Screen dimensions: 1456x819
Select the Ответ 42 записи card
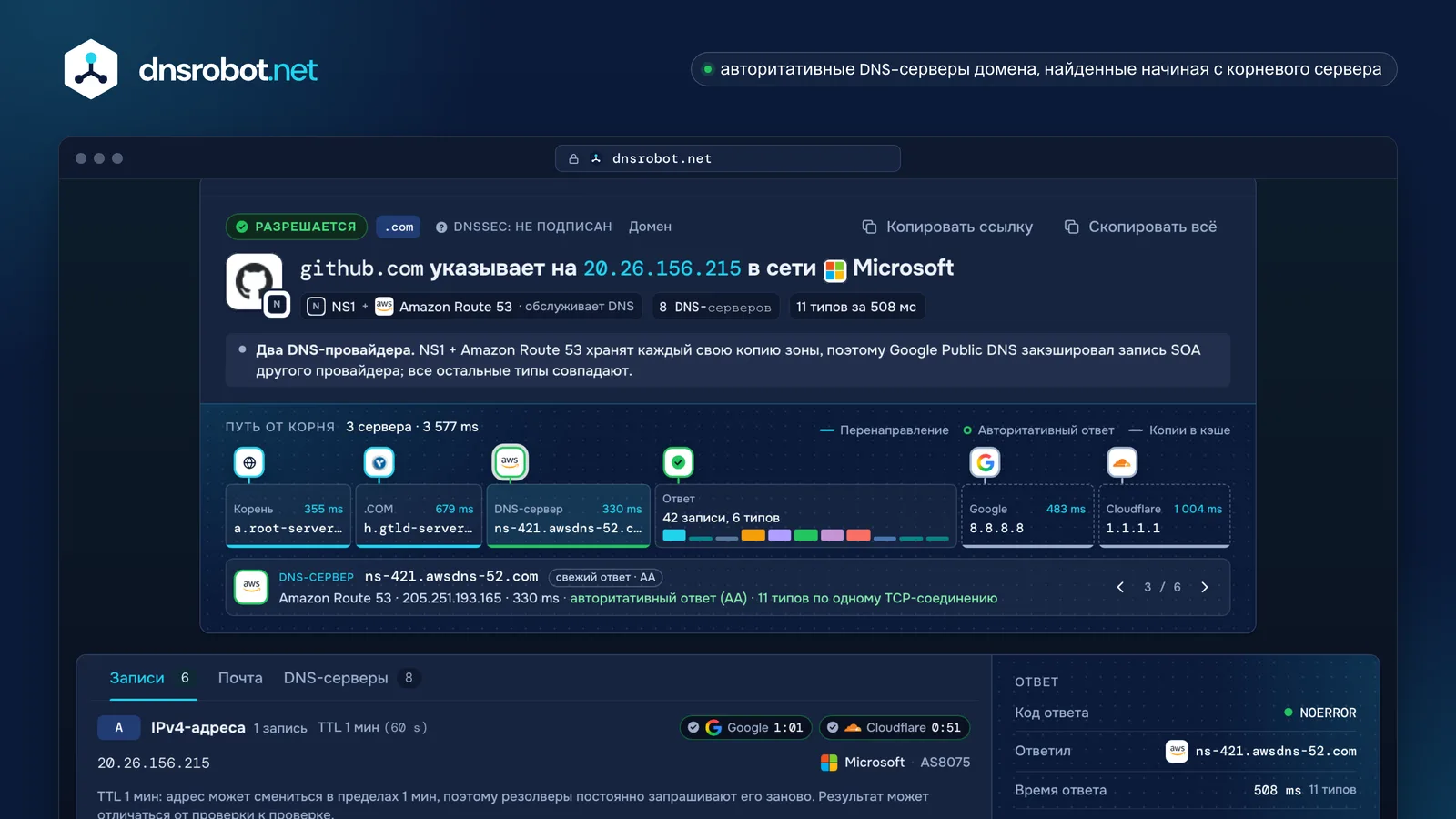point(805,516)
